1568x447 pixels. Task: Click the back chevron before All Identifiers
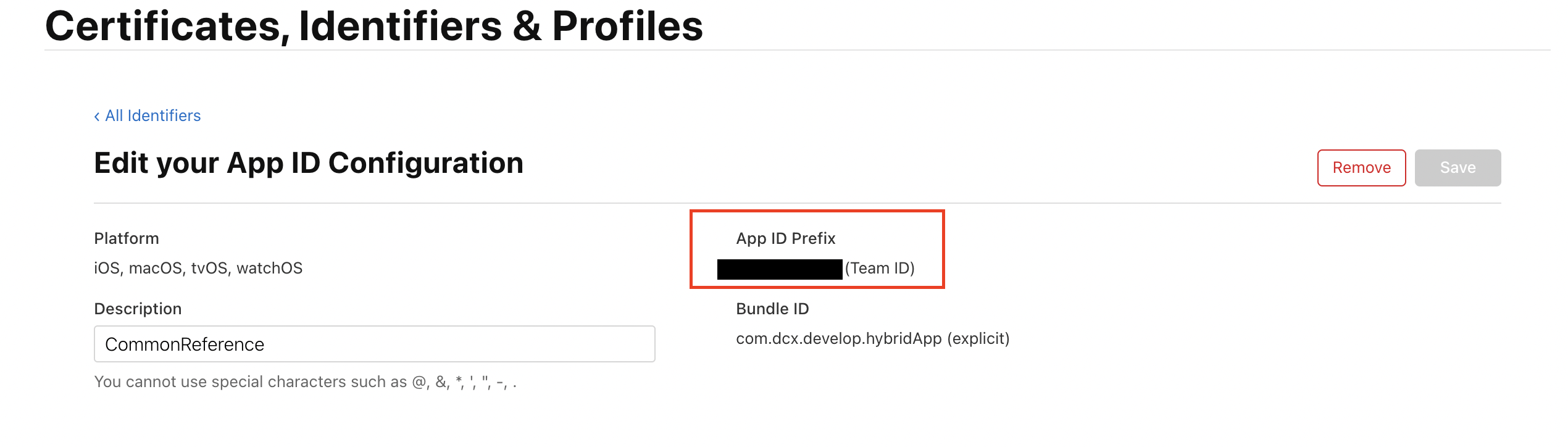pos(97,117)
